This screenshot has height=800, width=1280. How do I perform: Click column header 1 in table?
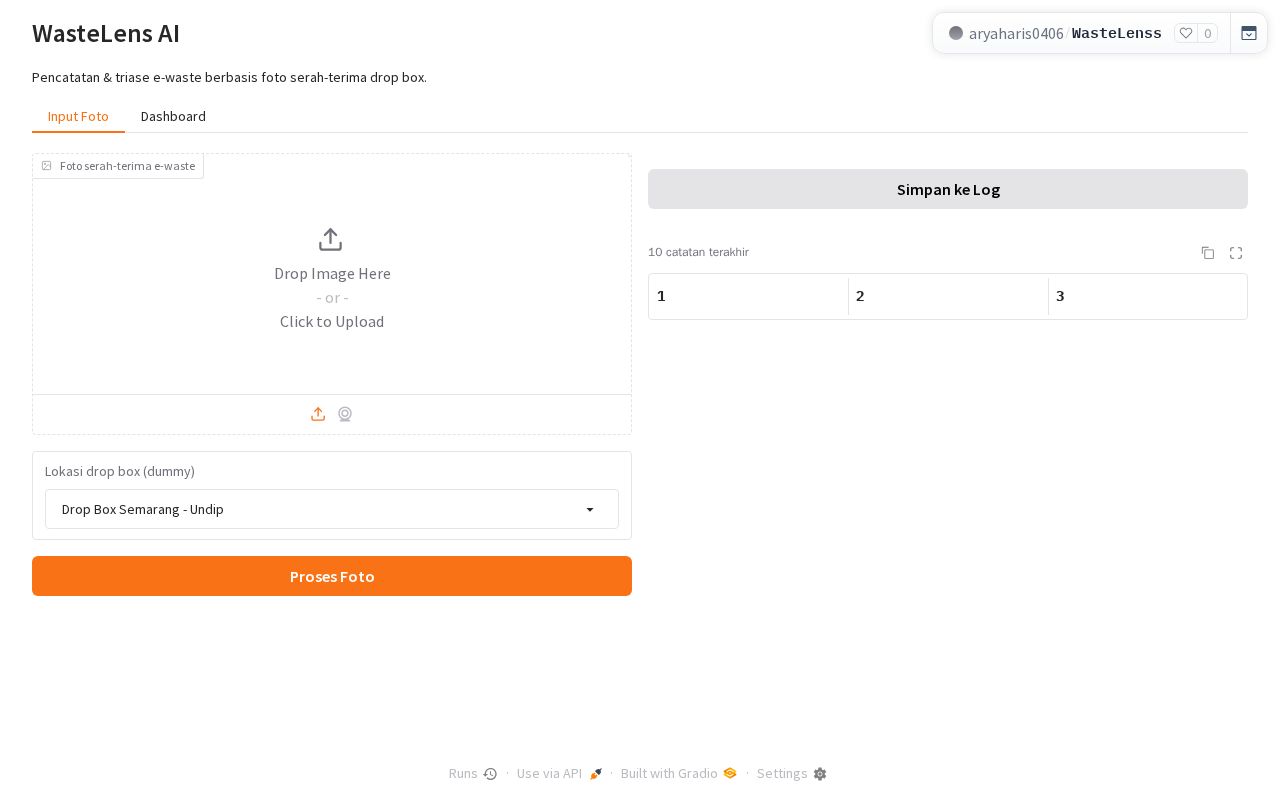[x=748, y=296]
